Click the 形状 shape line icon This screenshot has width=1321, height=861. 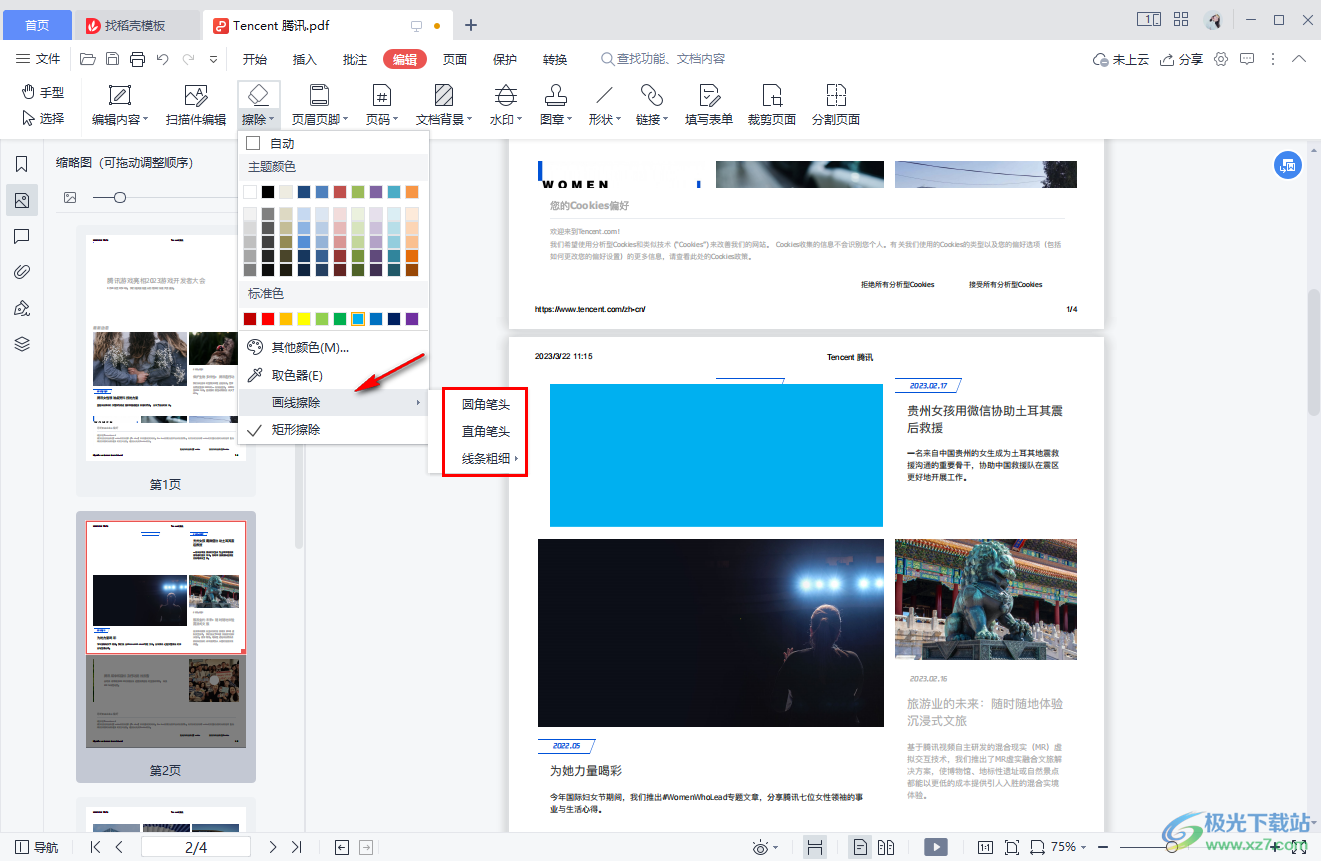click(x=604, y=95)
